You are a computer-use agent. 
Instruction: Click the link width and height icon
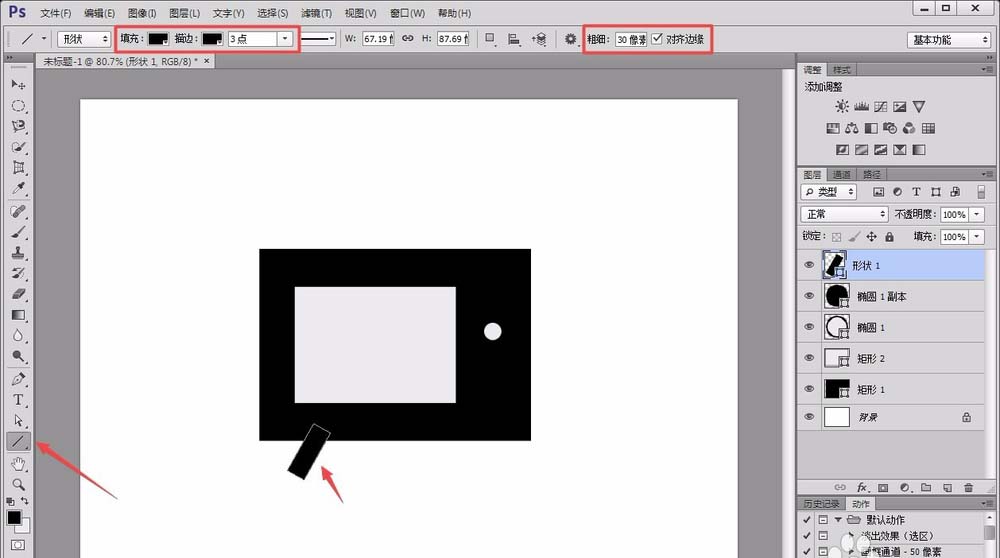[x=407, y=39]
